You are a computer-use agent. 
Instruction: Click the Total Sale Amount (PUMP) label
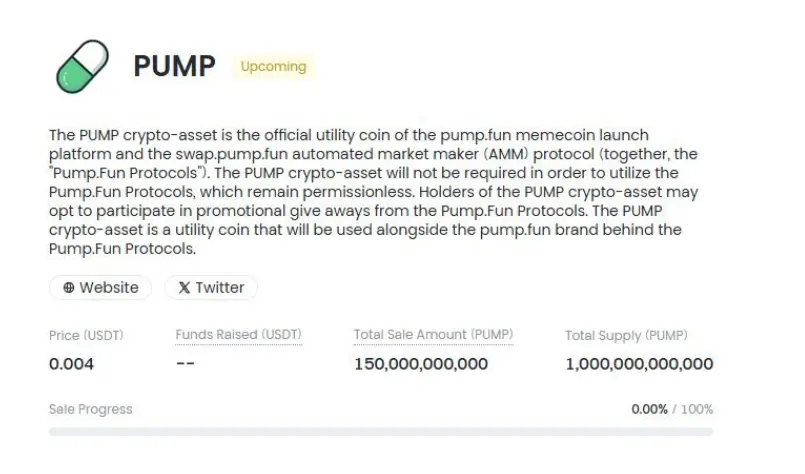pos(433,335)
